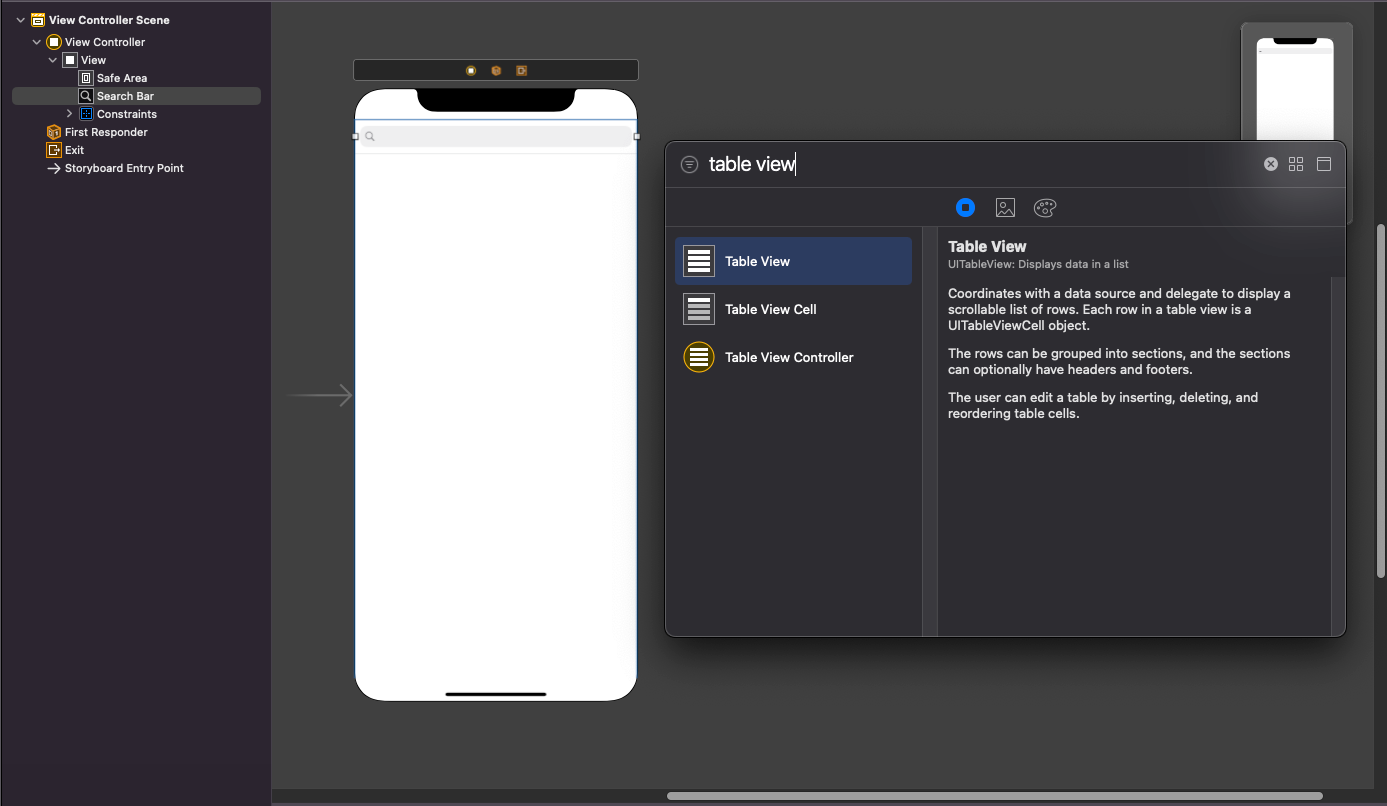This screenshot has height=806, width=1387.
Task: Collapse the View node disclosure arrow
Action: [53, 60]
